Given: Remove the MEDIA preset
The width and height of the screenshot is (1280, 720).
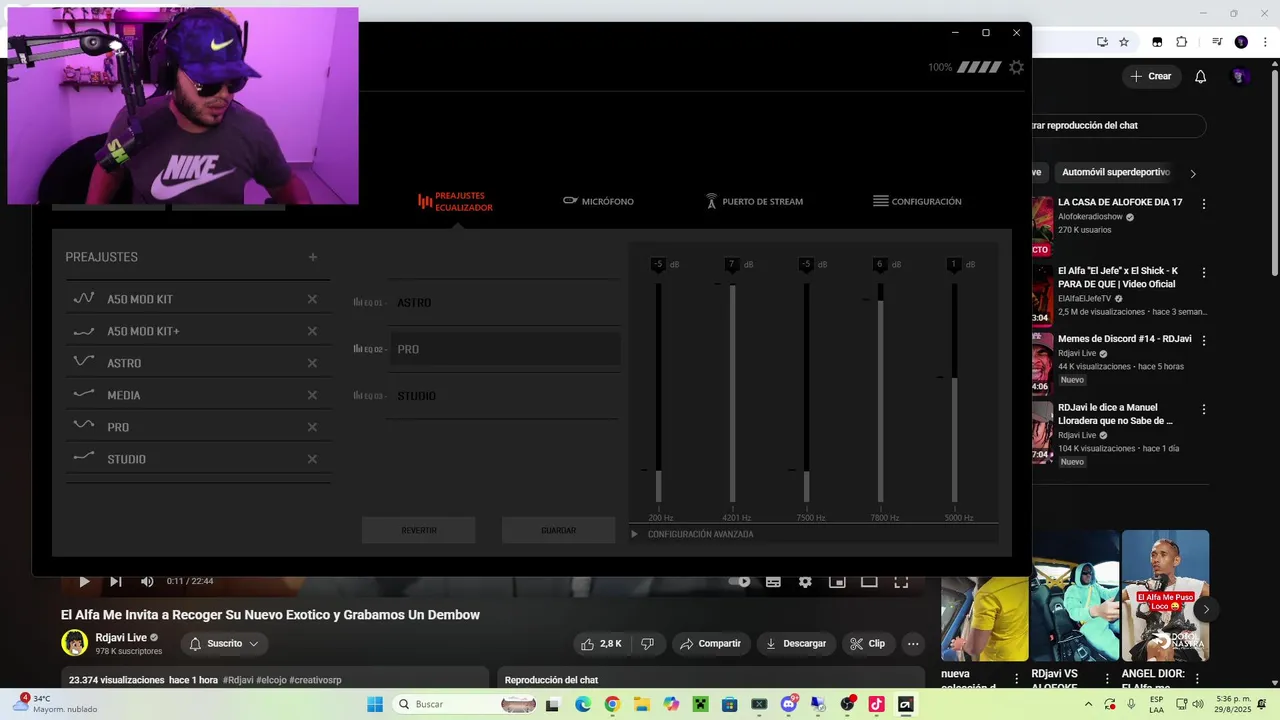Looking at the screenshot, I should (x=312, y=395).
